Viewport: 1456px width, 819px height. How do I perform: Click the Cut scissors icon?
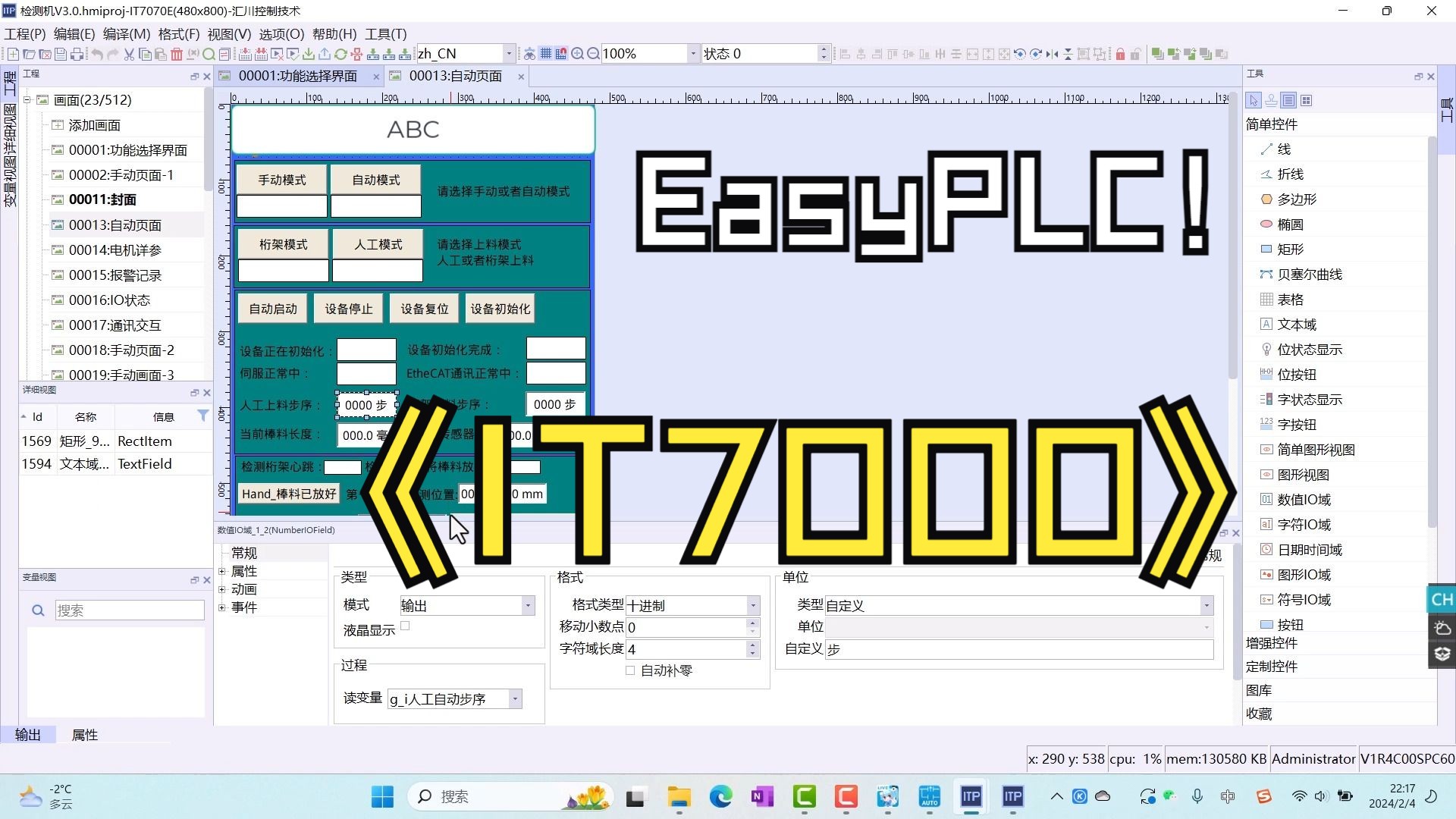[129, 54]
